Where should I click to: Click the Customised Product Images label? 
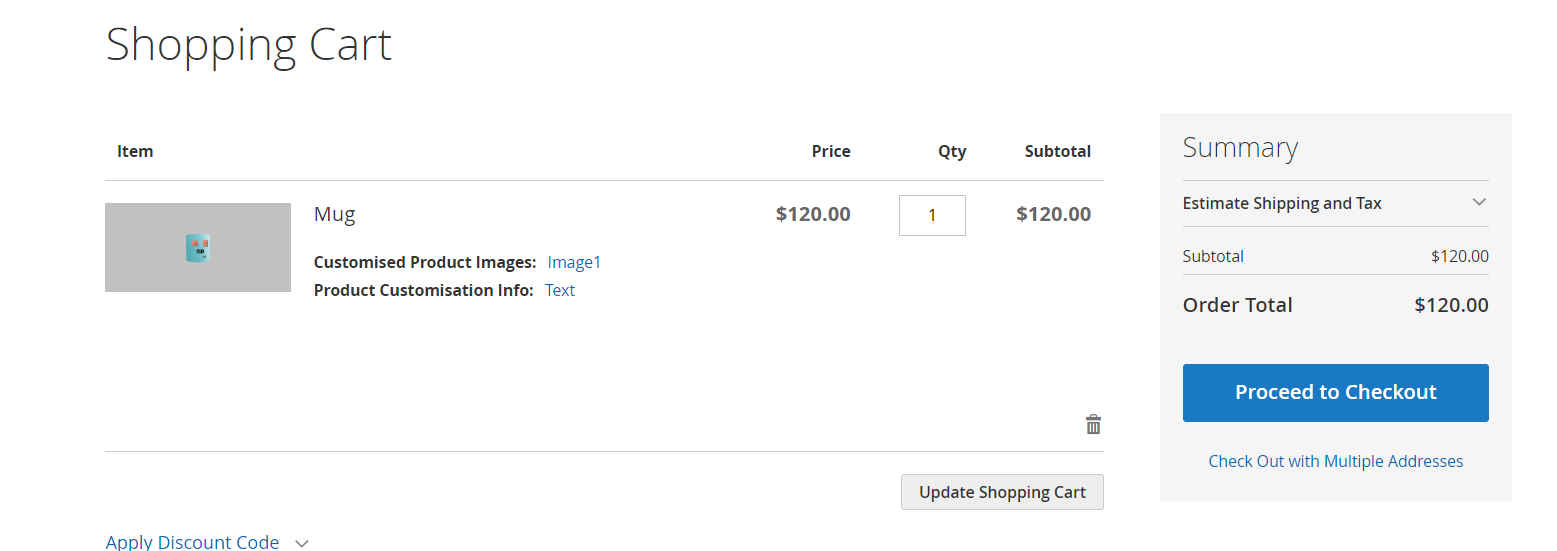[425, 262]
